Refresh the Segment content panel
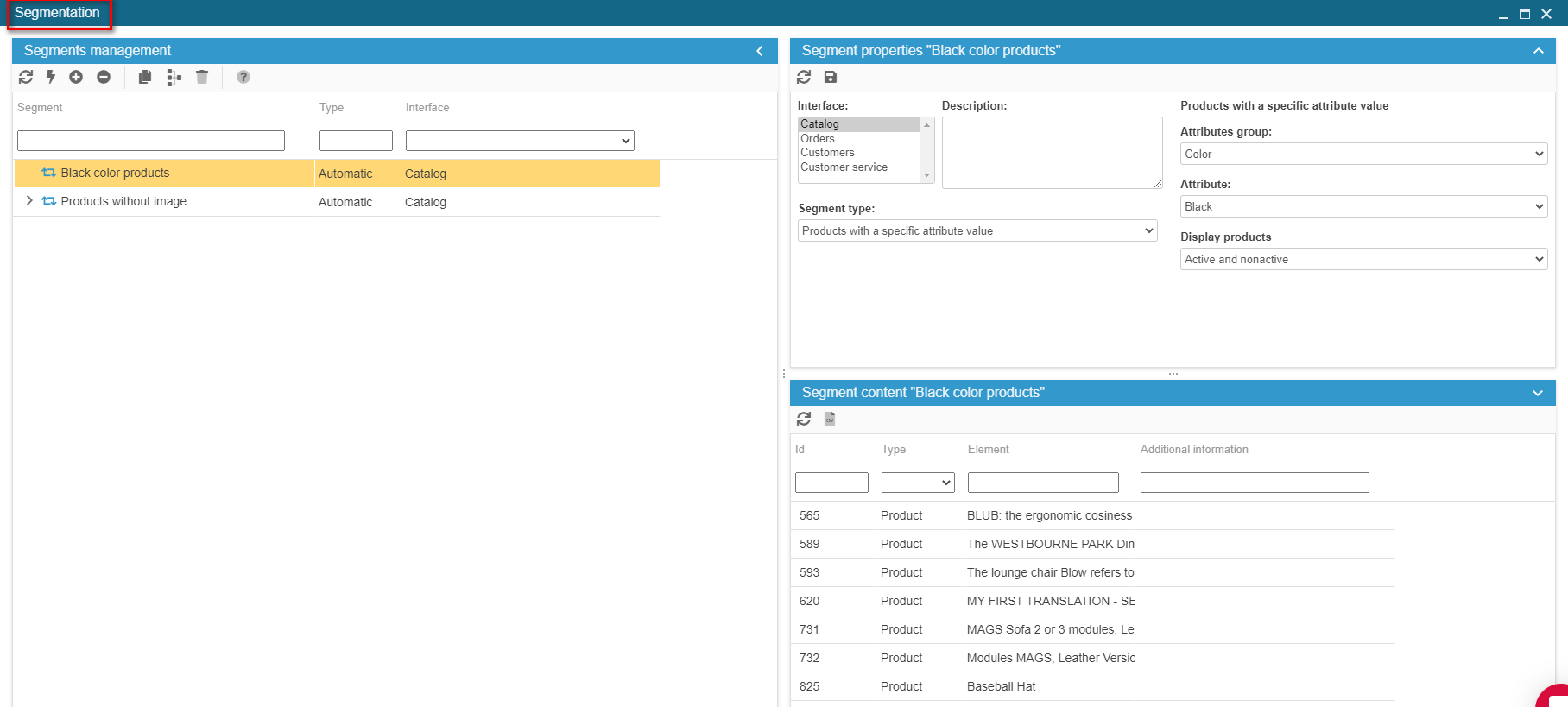 [804, 419]
